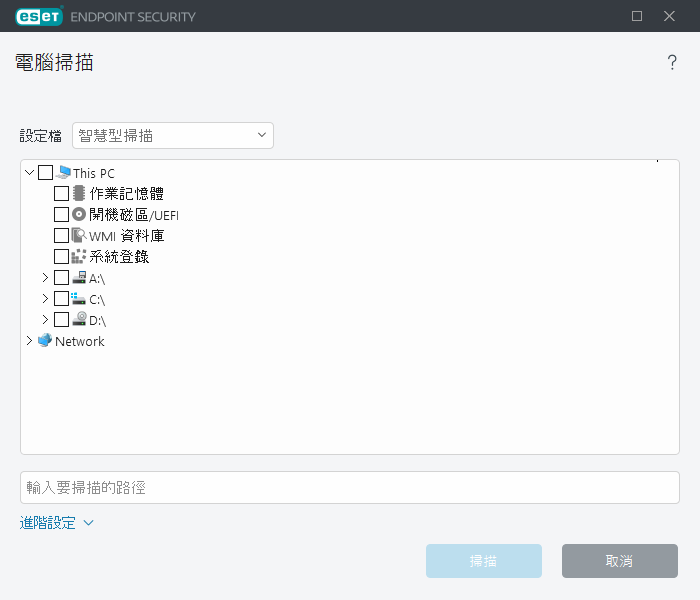Open the 設定檔 profile dropdown
This screenshot has height=600, width=700.
173,135
